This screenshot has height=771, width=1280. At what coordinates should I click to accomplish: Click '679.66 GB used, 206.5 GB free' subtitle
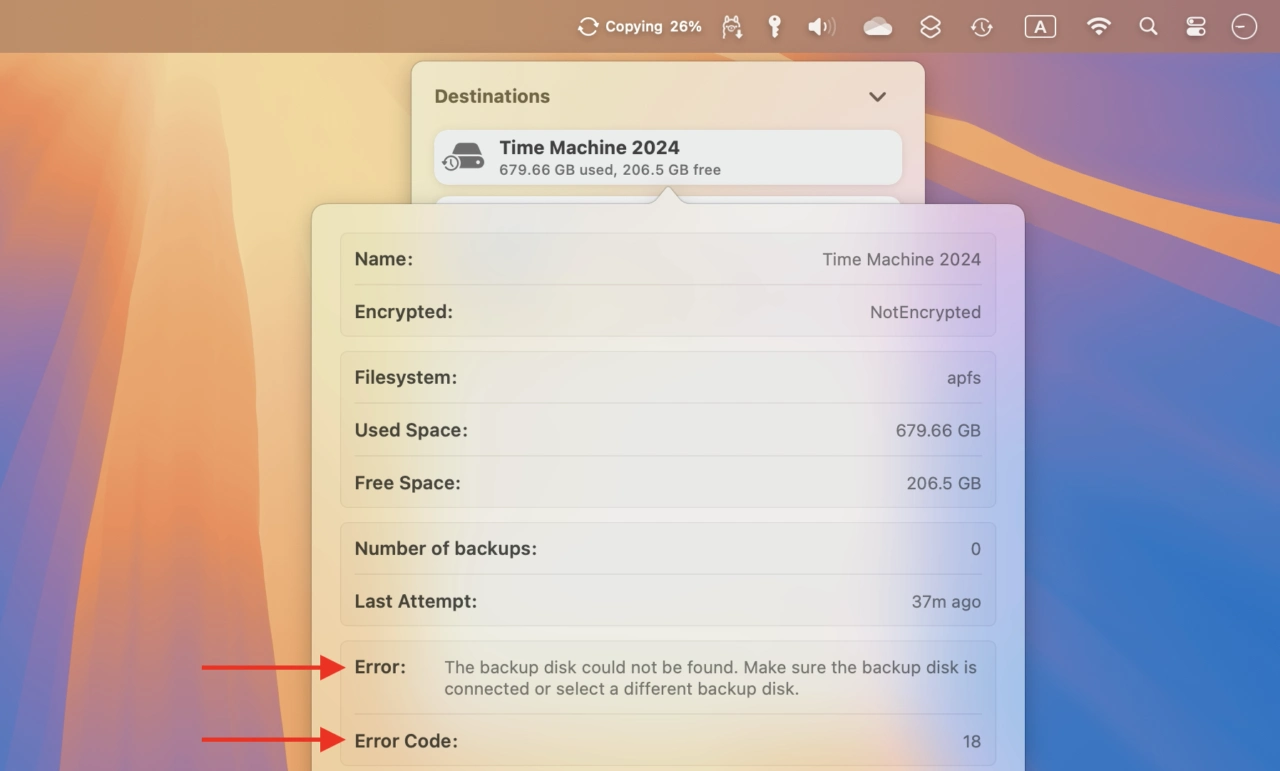(610, 170)
